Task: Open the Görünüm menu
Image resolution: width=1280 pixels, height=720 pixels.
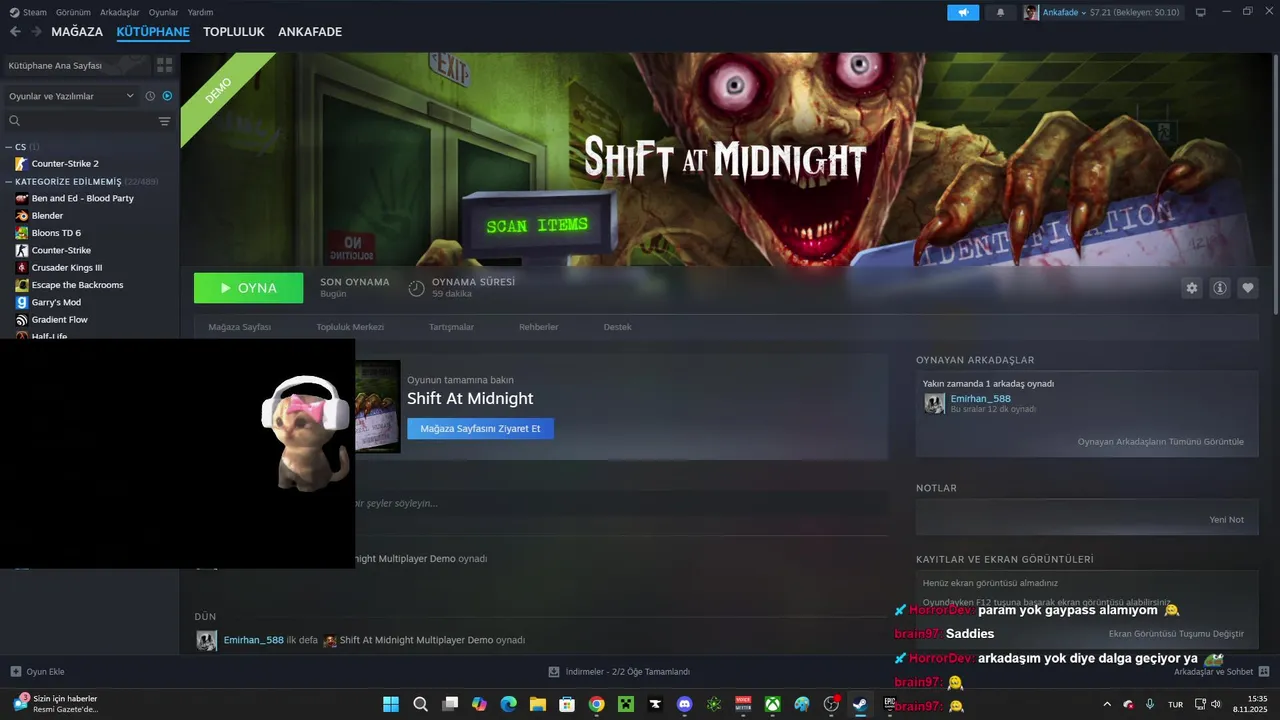Action: (73, 12)
